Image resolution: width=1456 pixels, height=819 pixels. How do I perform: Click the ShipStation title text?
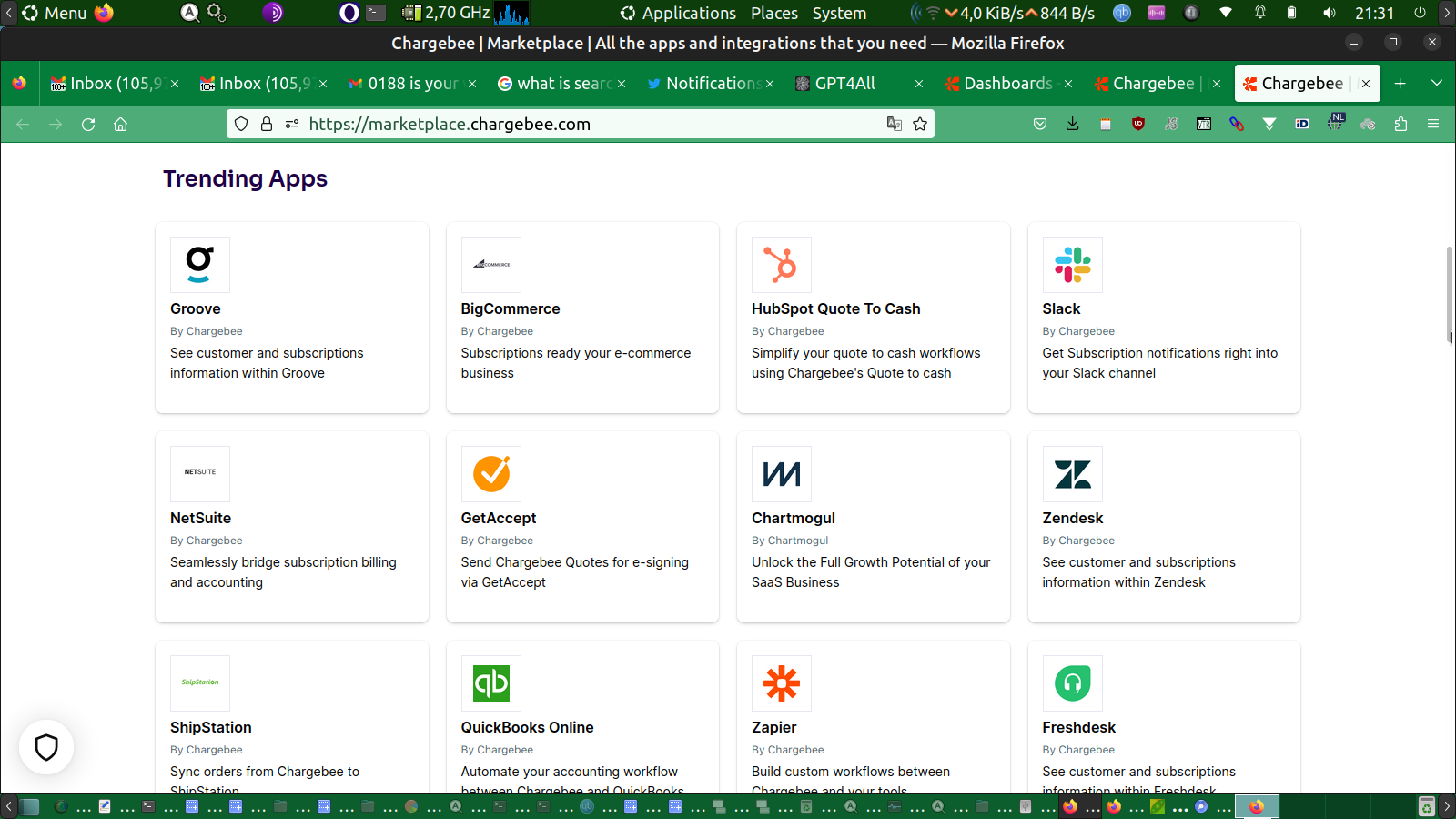(x=211, y=728)
